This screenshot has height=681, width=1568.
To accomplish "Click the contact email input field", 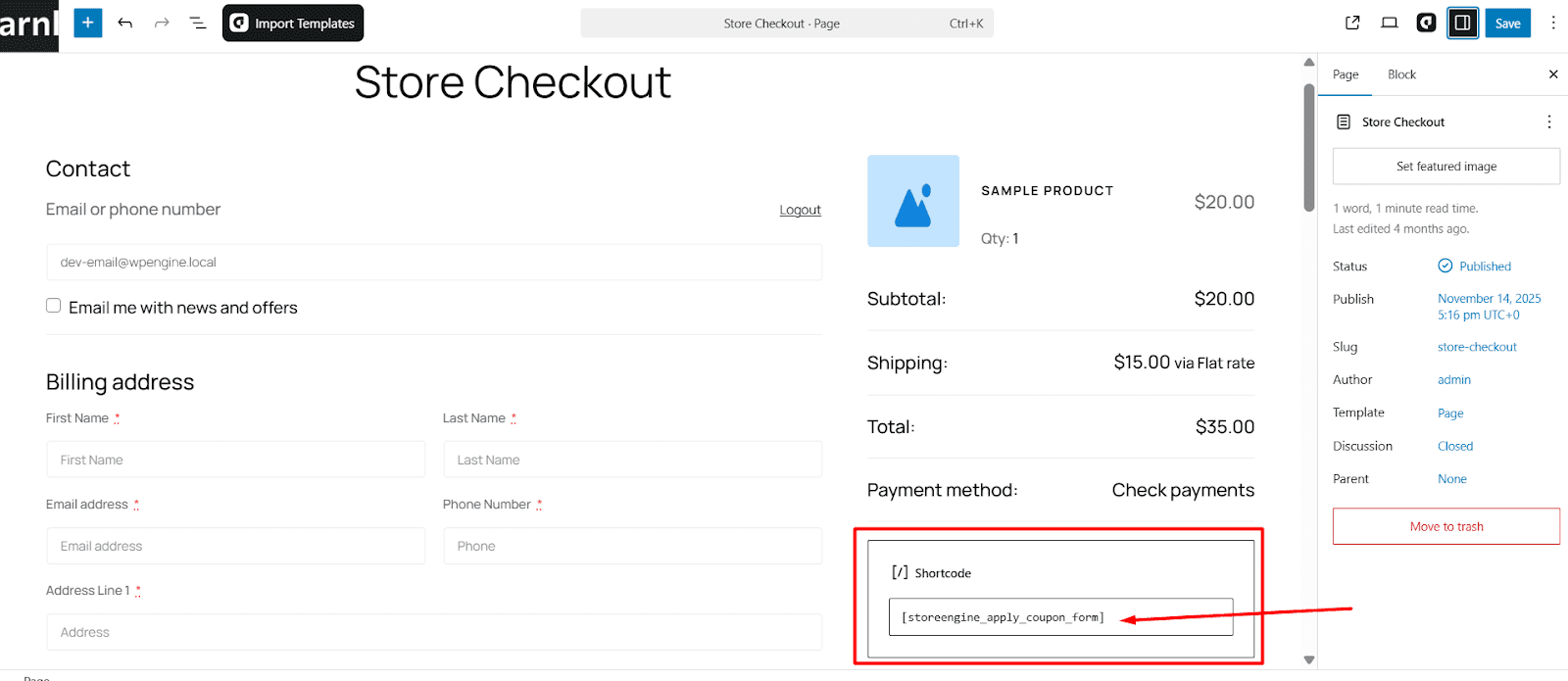I will click(x=434, y=262).
